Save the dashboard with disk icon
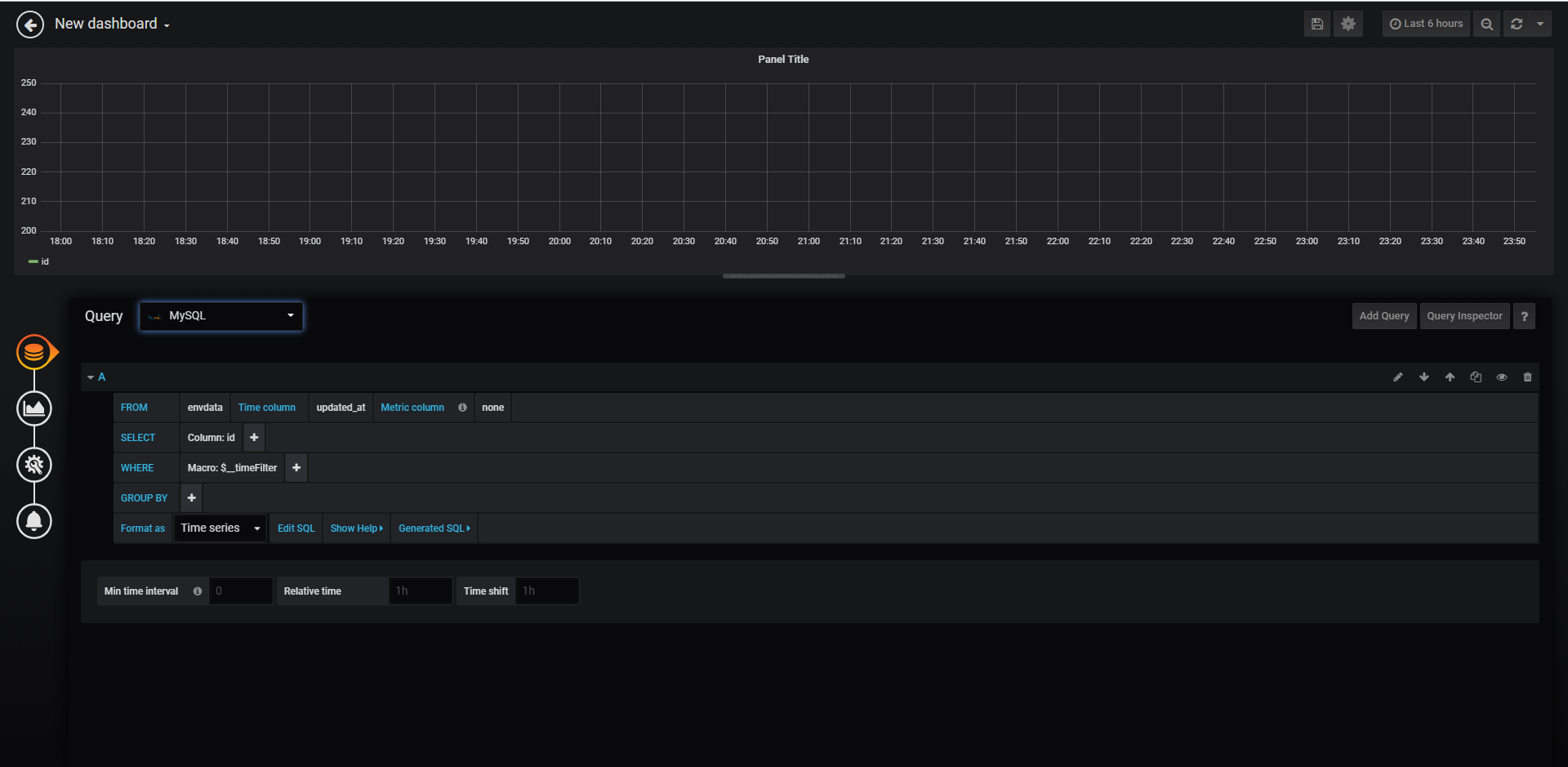1568x767 pixels. point(1316,24)
